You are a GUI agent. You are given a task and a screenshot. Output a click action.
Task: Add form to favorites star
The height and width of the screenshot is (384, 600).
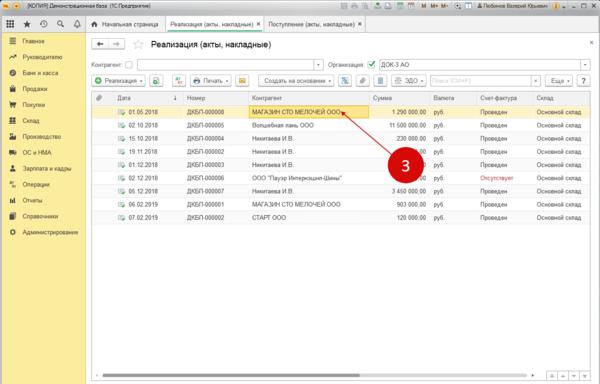[138, 45]
